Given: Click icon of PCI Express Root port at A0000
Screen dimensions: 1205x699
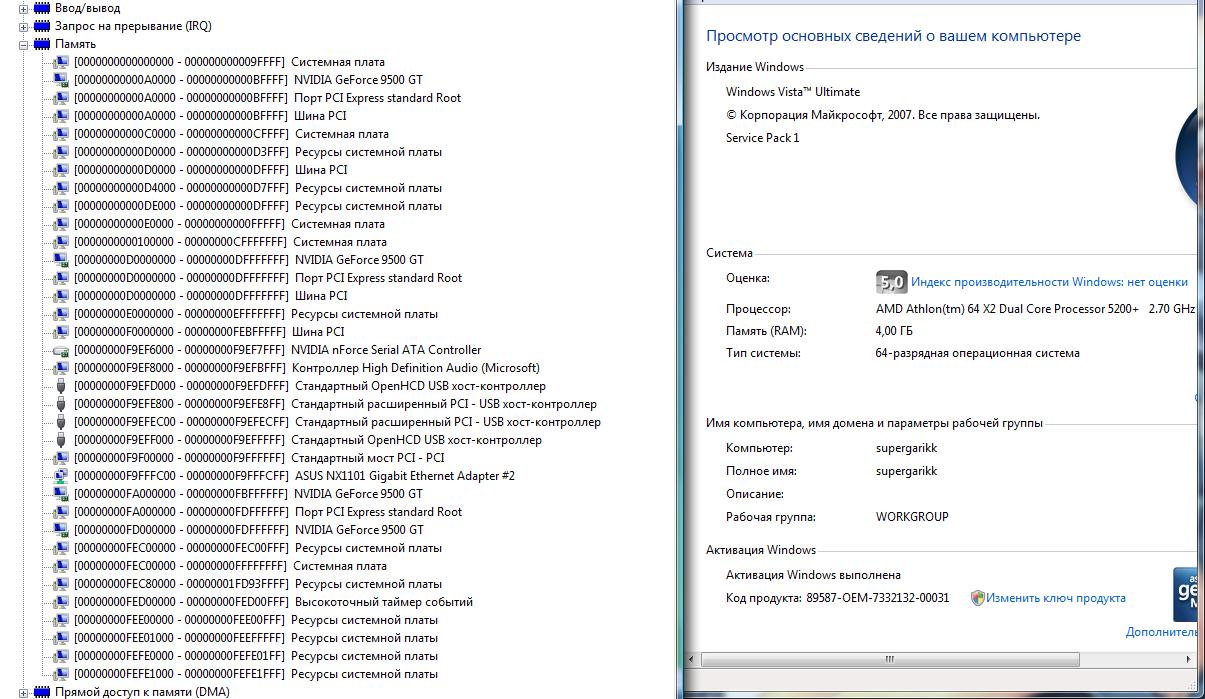Looking at the screenshot, I should [60, 98].
